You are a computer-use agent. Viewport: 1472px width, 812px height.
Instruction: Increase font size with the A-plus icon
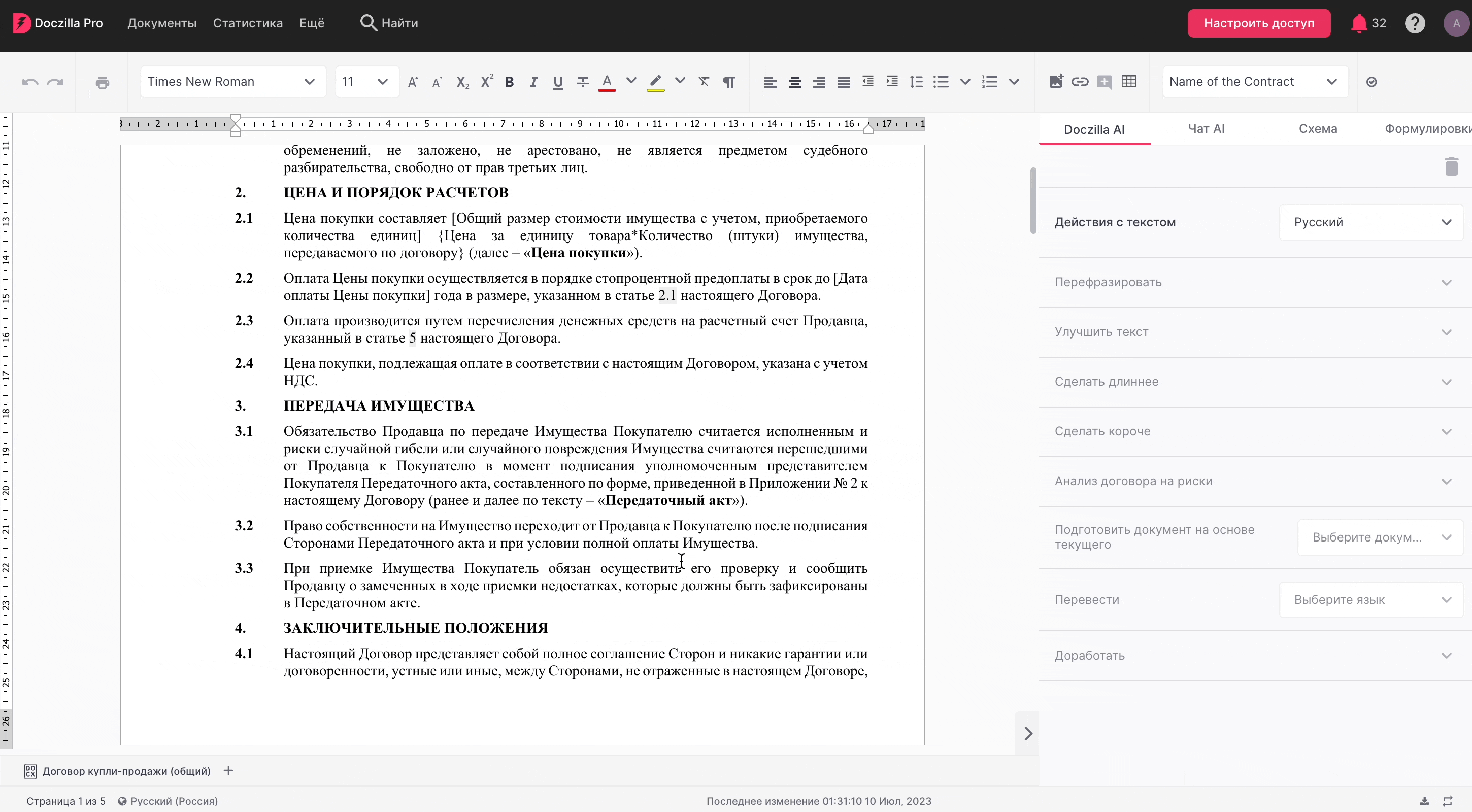[x=413, y=82]
